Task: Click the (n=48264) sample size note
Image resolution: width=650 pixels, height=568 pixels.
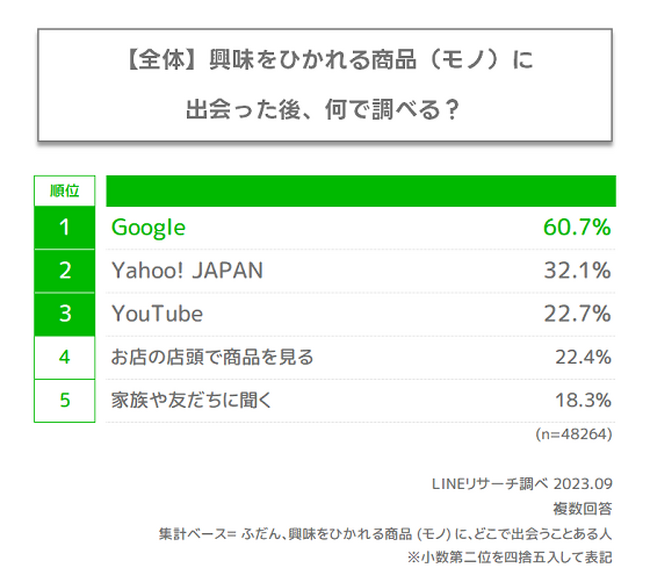Action: (573, 434)
